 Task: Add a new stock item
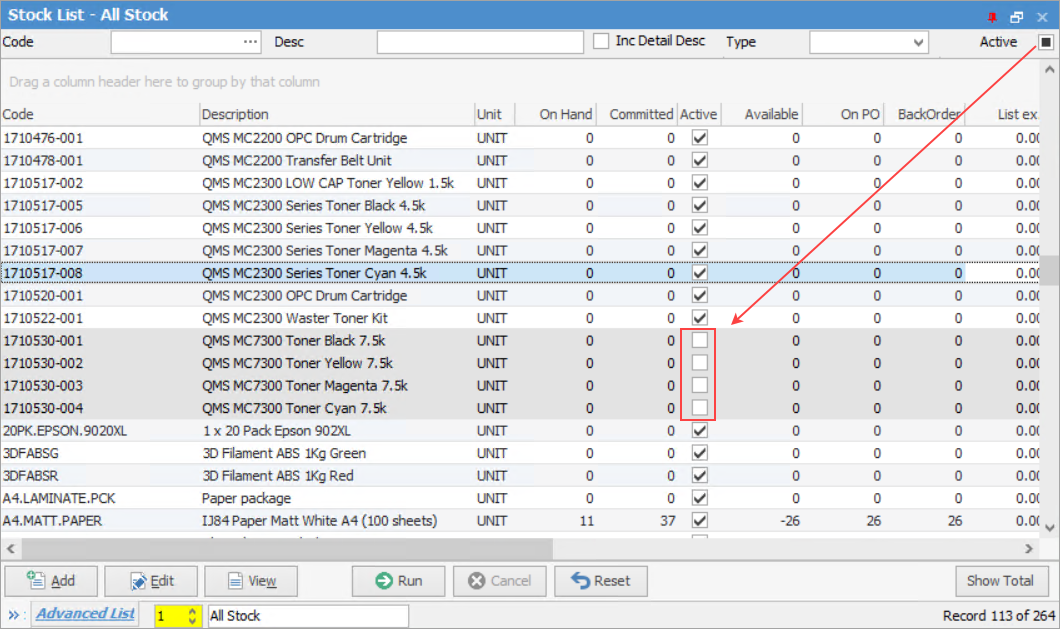pyautogui.click(x=50, y=581)
